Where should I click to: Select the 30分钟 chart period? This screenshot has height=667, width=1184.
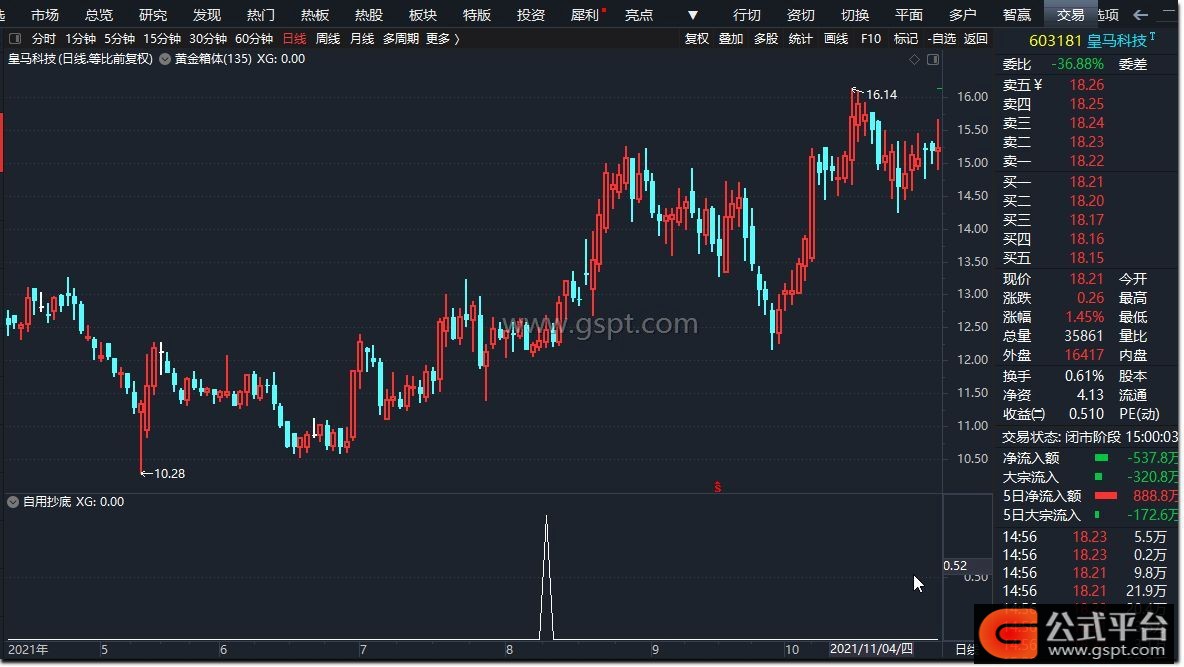pyautogui.click(x=208, y=39)
